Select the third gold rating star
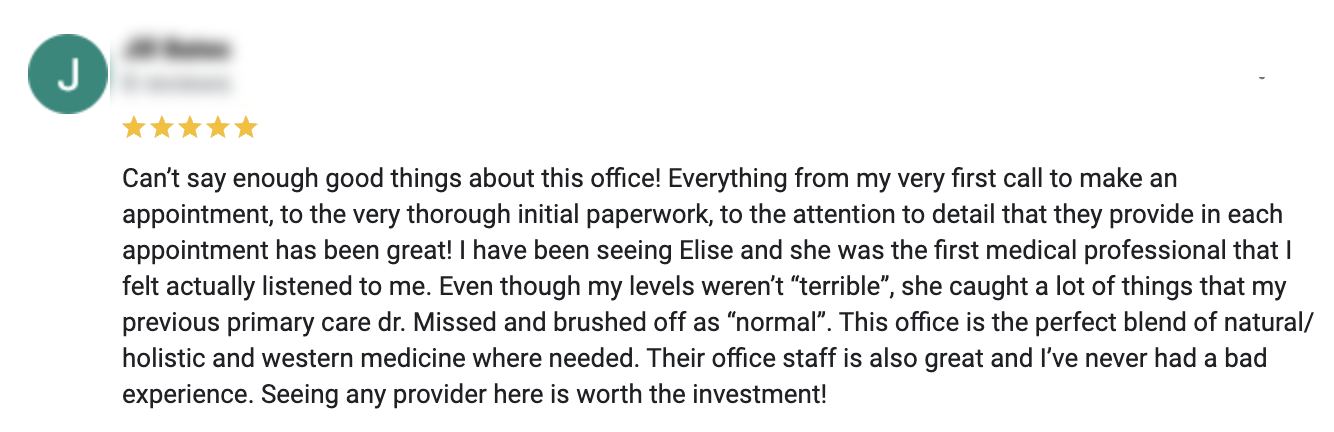The height and width of the screenshot is (432, 1334). pos(190,128)
